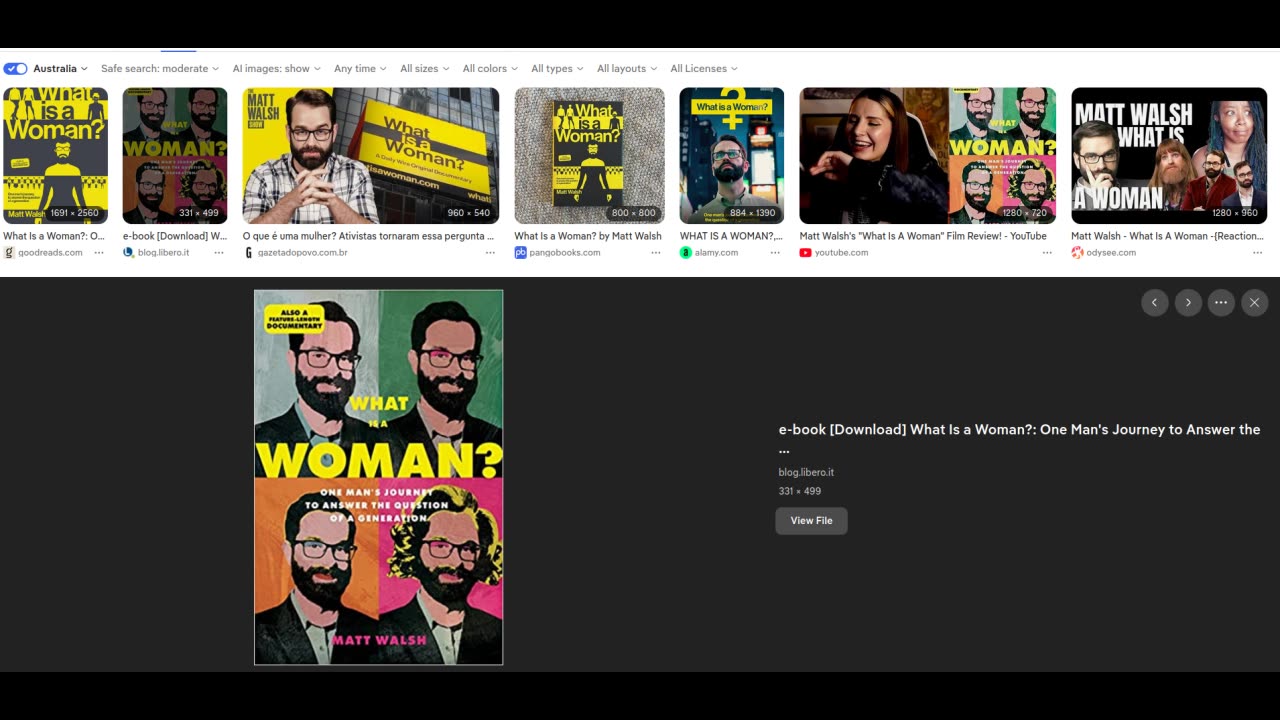This screenshot has width=1280, height=720.
Task: Open the All colors filter
Action: pos(490,69)
